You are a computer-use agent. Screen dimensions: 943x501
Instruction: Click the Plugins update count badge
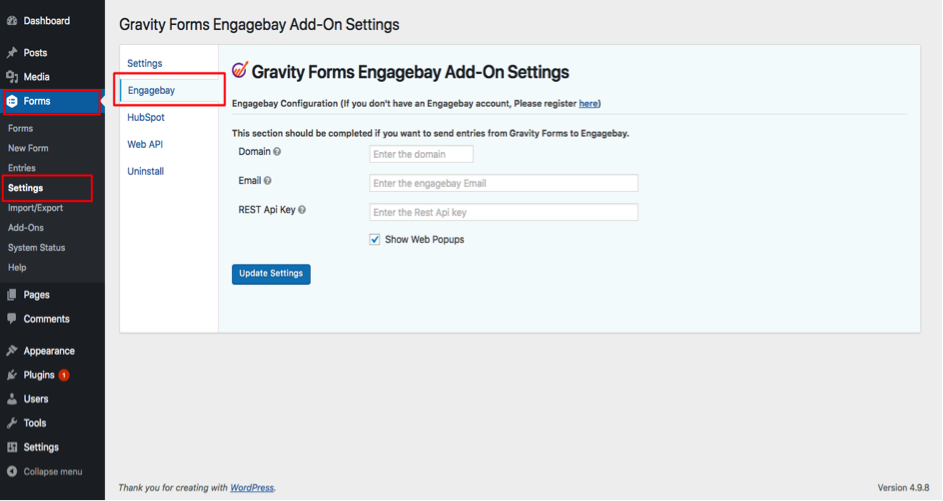point(64,375)
